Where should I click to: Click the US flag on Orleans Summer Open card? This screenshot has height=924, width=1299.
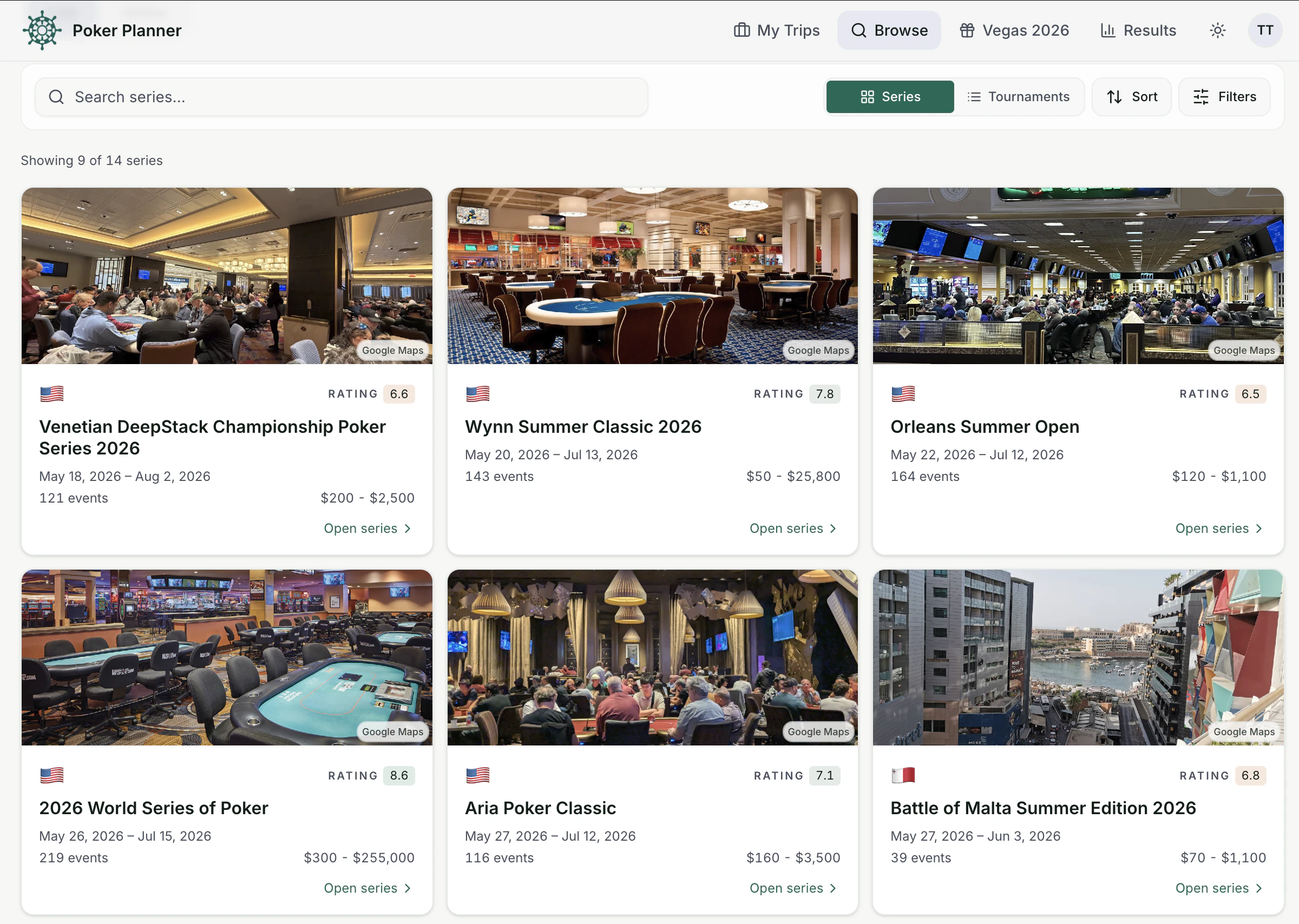pyautogui.click(x=903, y=394)
